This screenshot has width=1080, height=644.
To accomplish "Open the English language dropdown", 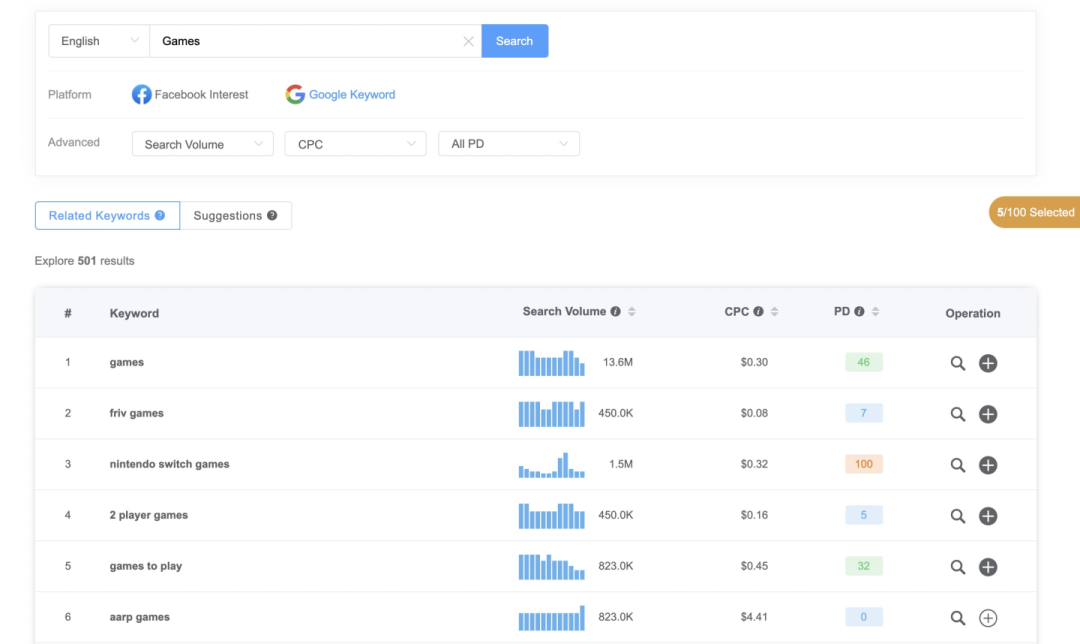I will point(99,41).
